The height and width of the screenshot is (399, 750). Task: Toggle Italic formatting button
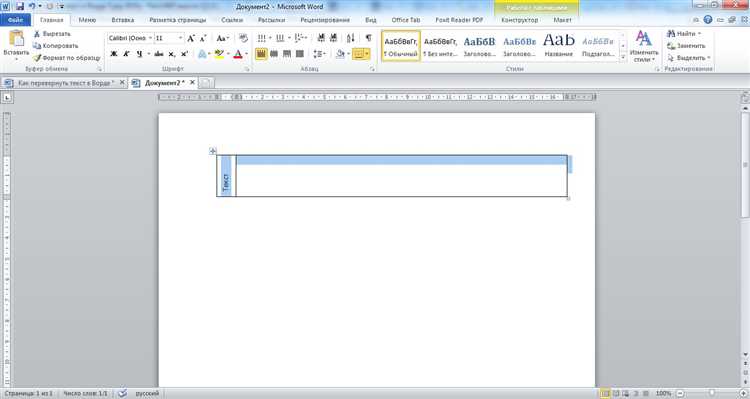tap(126, 54)
